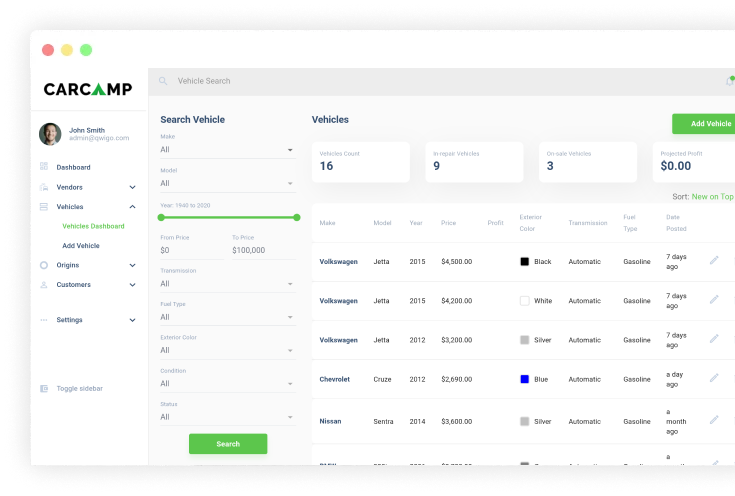Edit the Nissan Sentra row
This screenshot has height=496, width=735.
(714, 420)
